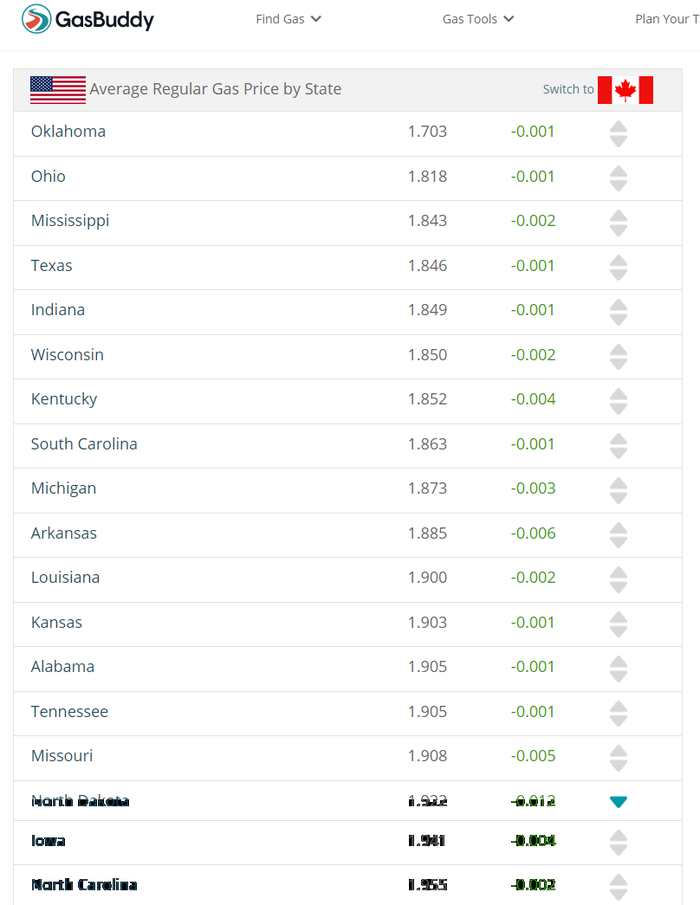This screenshot has width=700, height=905.
Task: Open the Find Gas dropdown menu
Action: [x=288, y=19]
